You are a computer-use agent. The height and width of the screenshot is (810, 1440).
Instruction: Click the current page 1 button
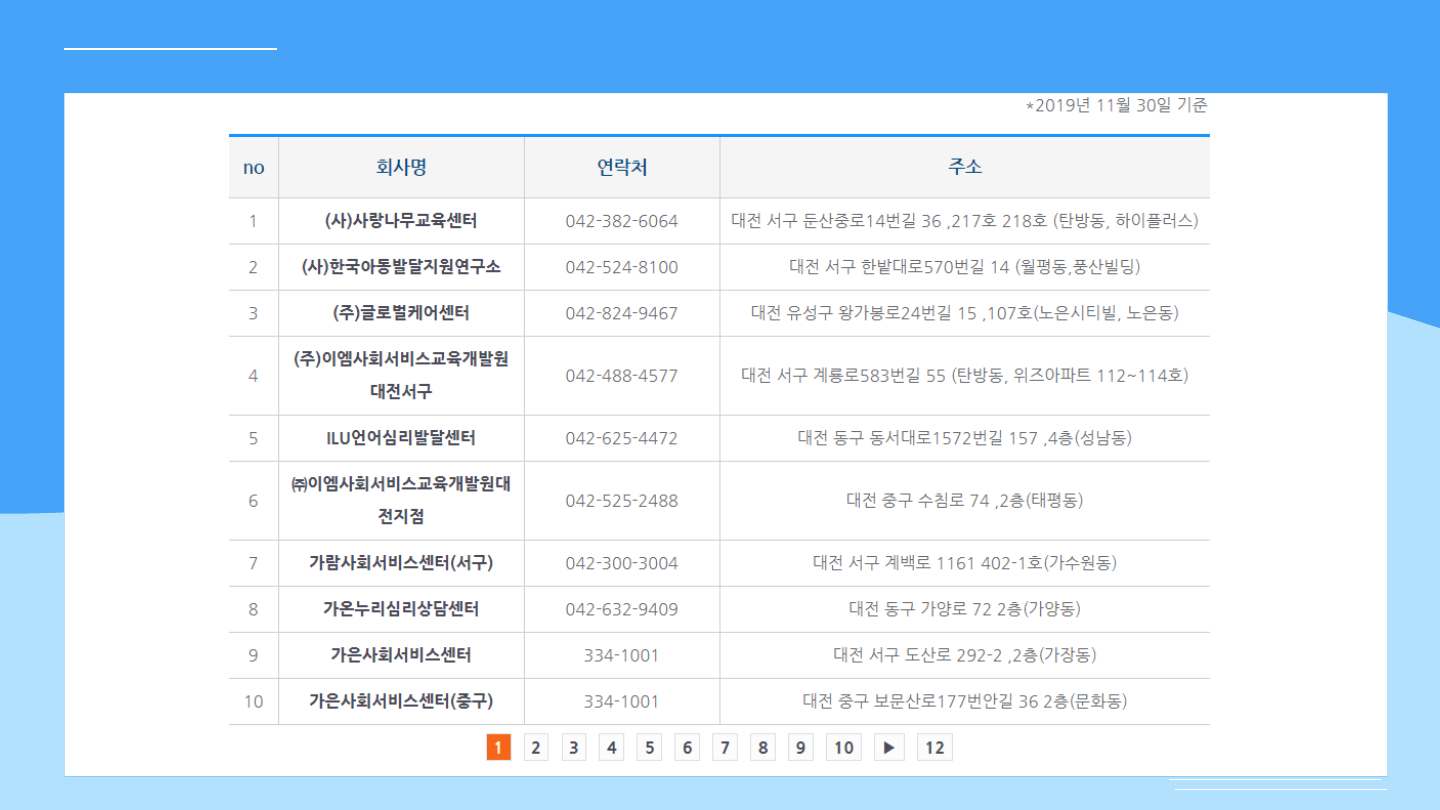coord(498,747)
